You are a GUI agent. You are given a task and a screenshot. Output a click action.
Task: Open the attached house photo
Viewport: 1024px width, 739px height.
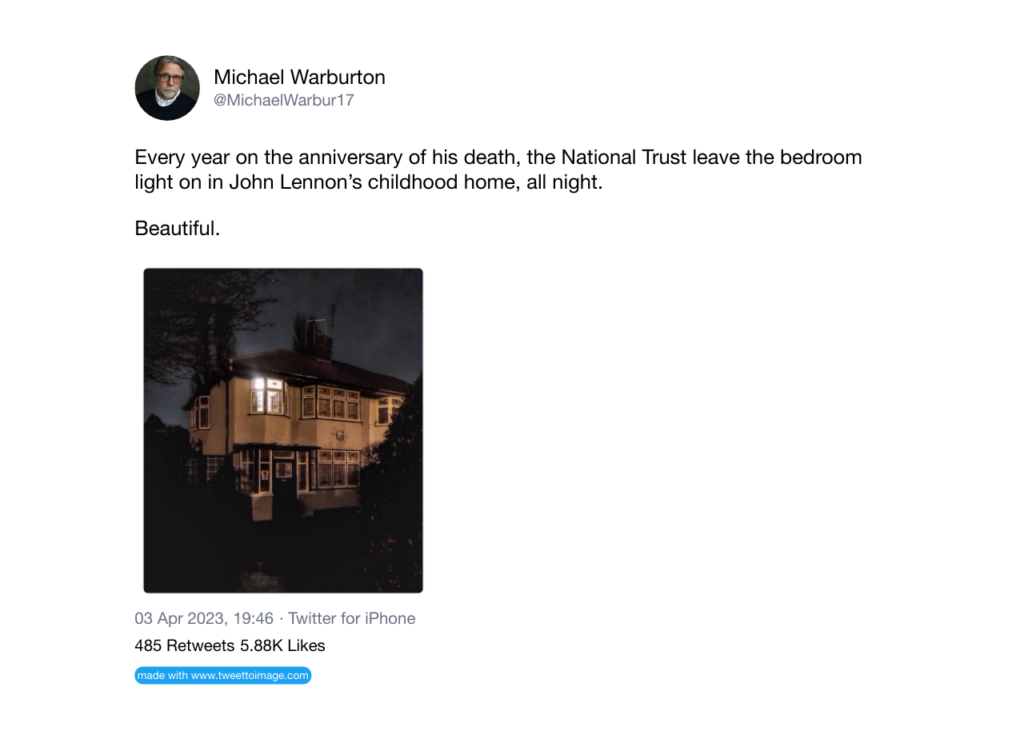tap(283, 430)
